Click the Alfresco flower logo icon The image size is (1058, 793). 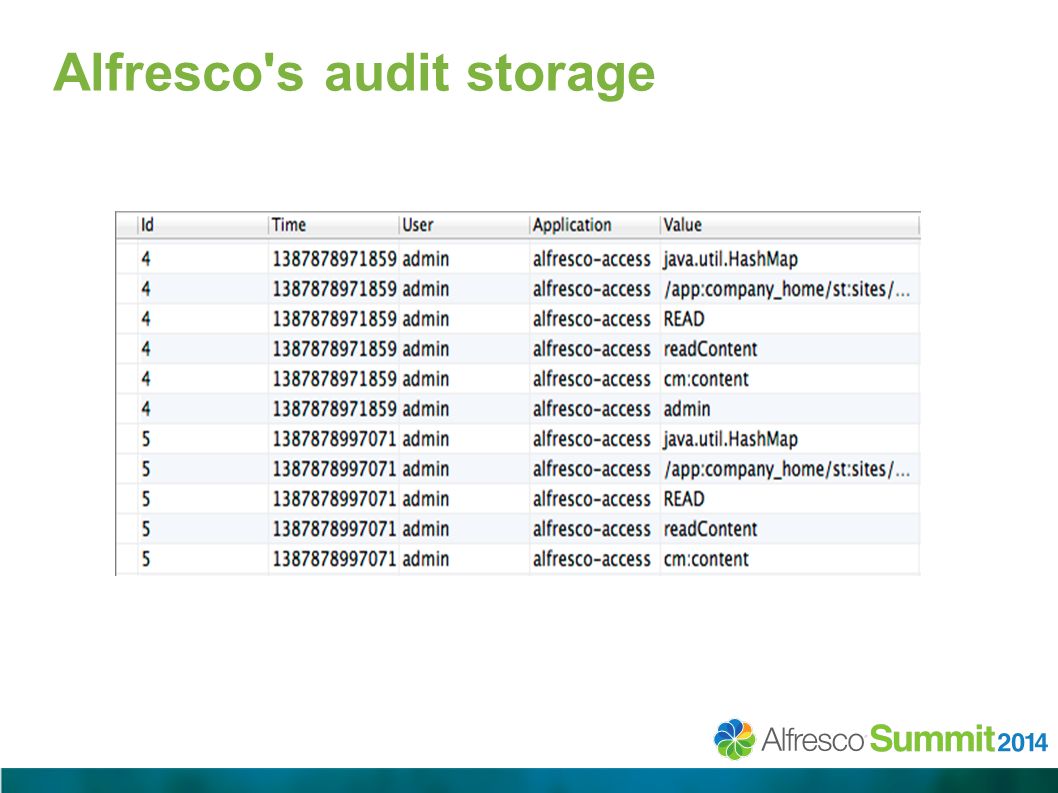735,739
